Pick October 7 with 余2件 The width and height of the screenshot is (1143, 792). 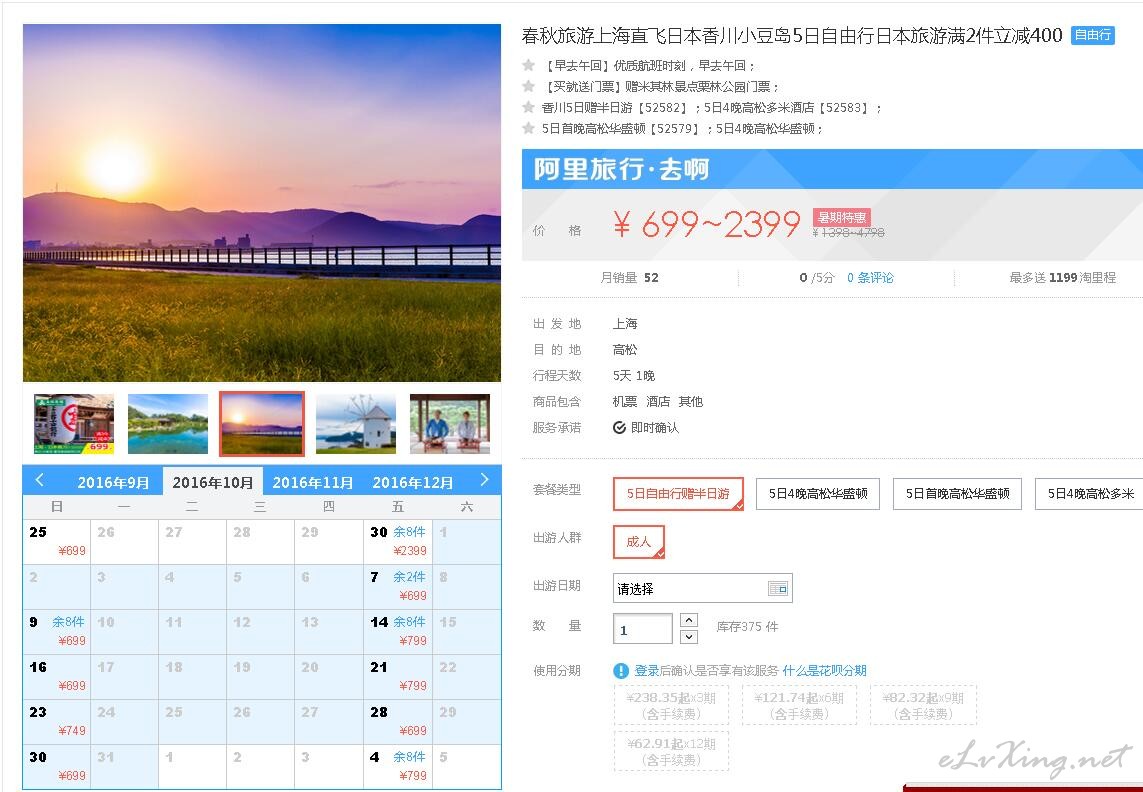(398, 586)
